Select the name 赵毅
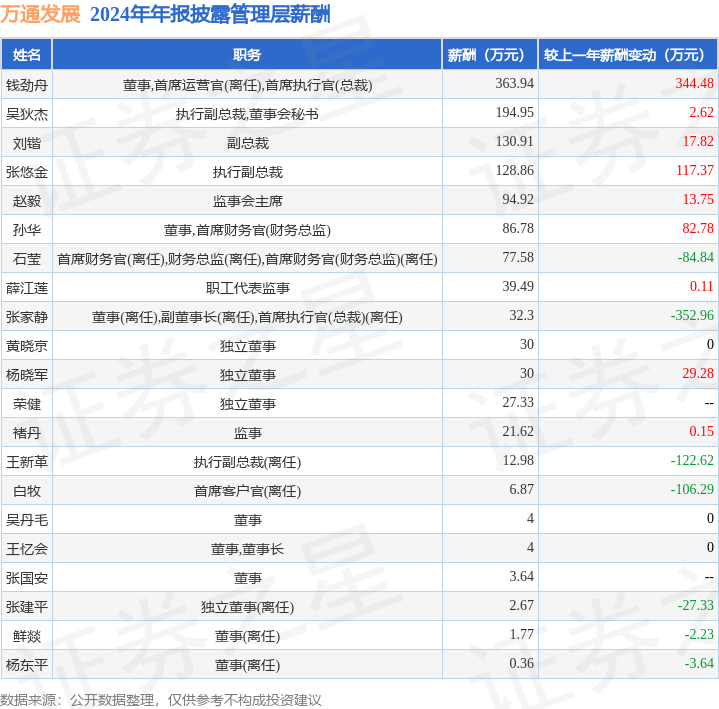 point(27,201)
